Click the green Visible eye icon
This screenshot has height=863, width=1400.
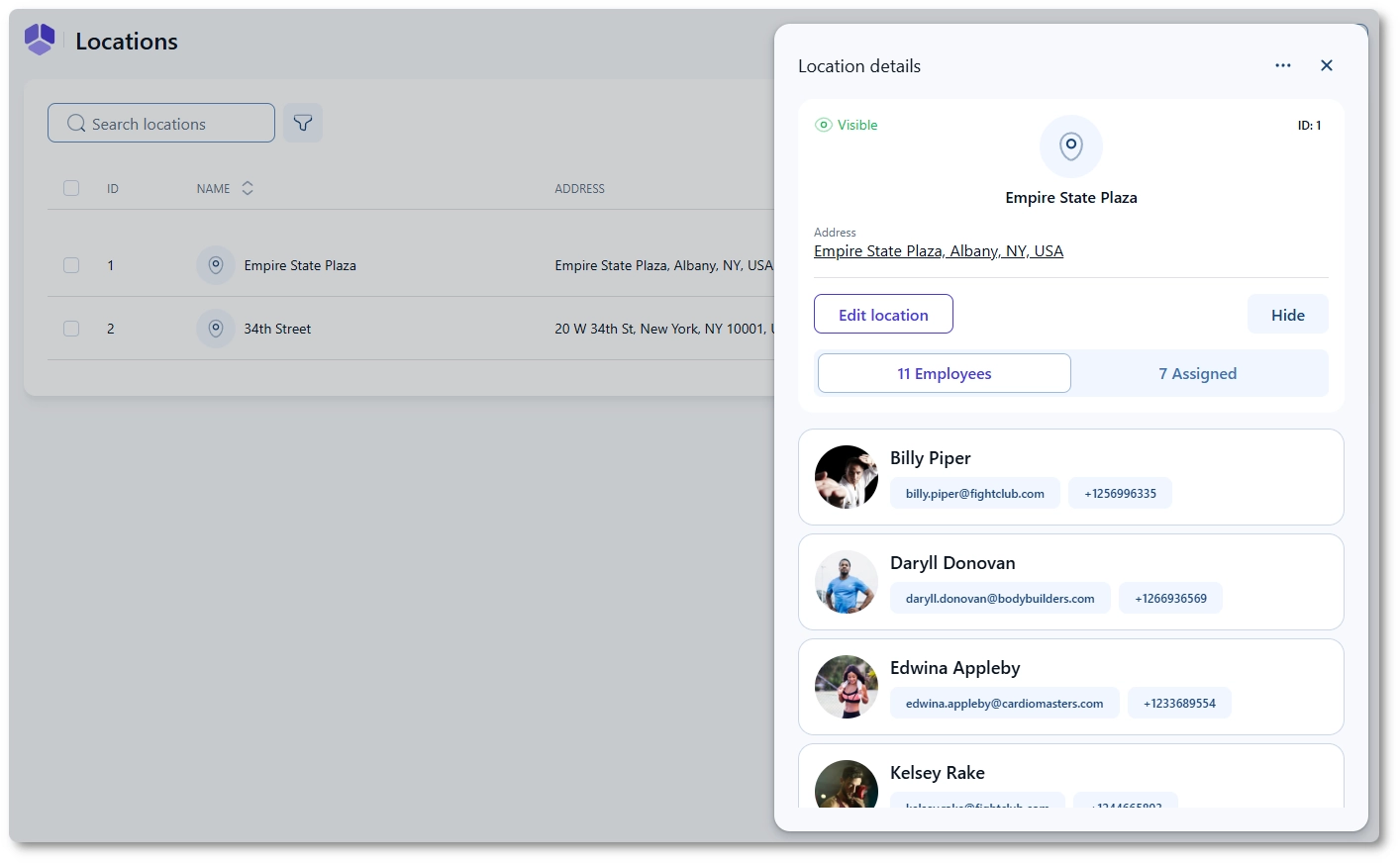824,125
